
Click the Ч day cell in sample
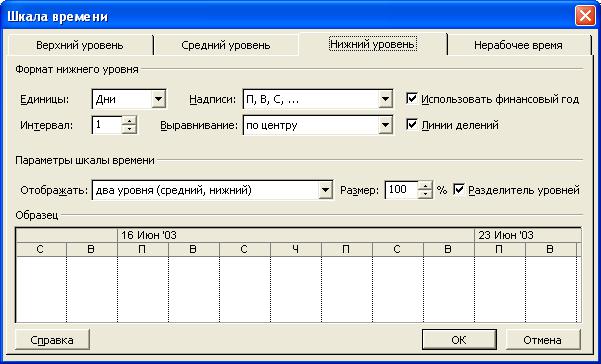pyautogui.click(x=296, y=249)
